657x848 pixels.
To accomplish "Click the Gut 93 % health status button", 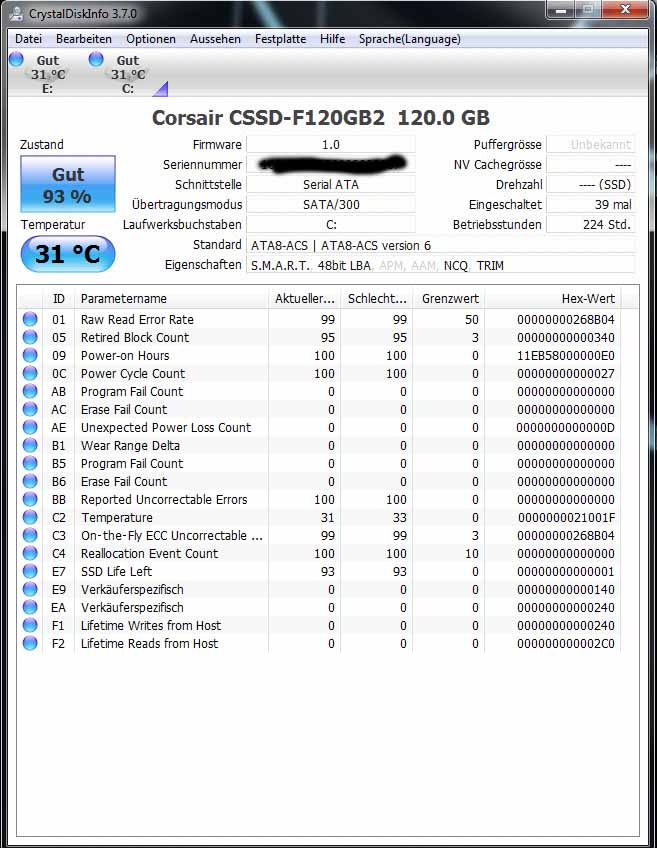I will [x=68, y=184].
